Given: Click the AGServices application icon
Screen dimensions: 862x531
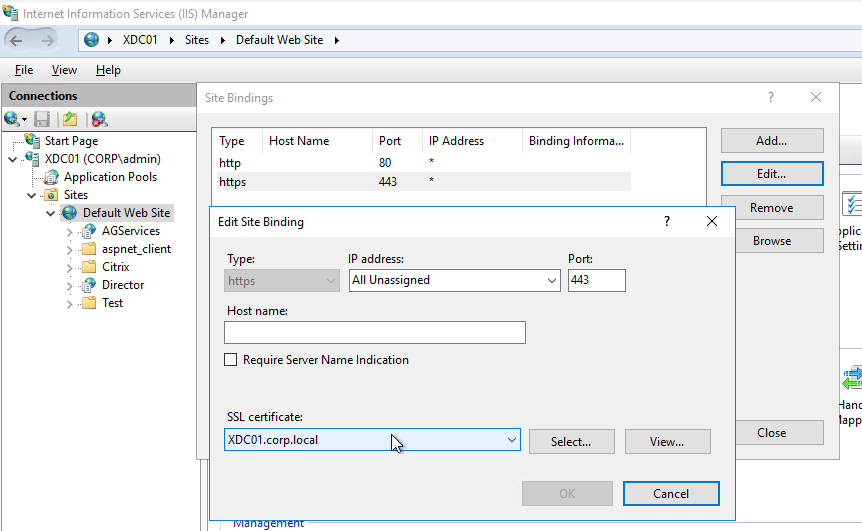Looking at the screenshot, I should point(89,231).
